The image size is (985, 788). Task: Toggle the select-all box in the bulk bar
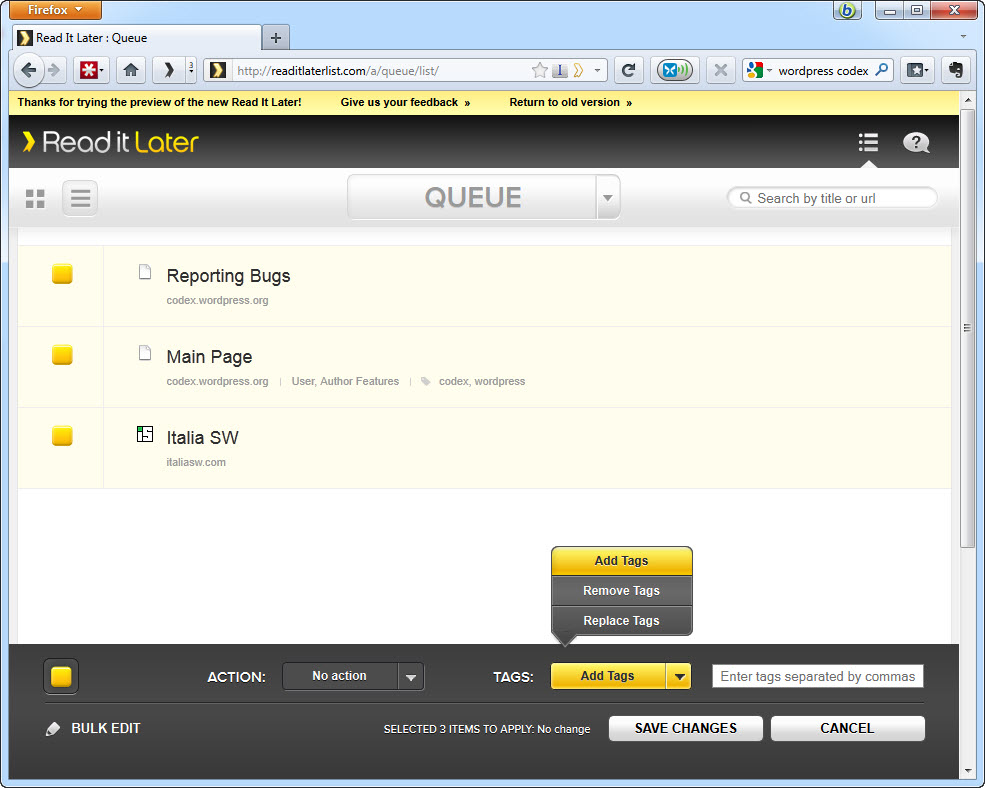tap(61, 676)
